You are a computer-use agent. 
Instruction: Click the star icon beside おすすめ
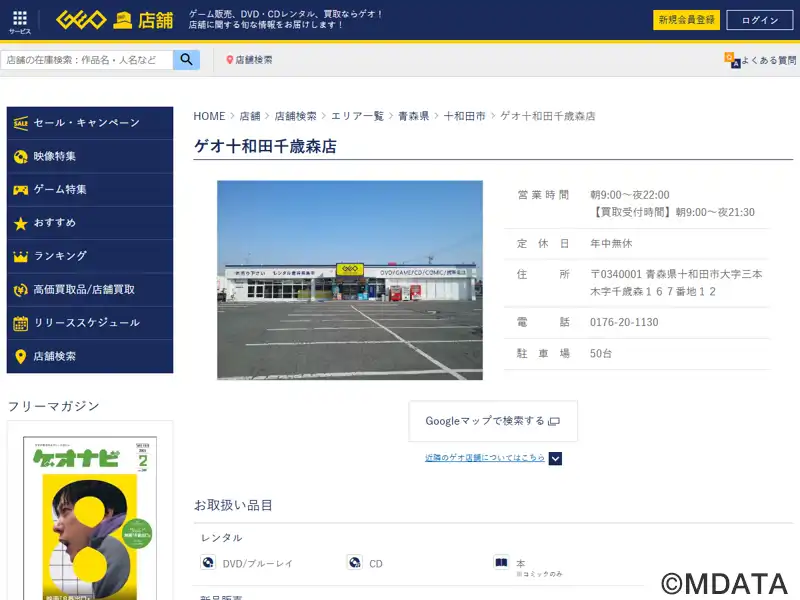click(x=20, y=223)
